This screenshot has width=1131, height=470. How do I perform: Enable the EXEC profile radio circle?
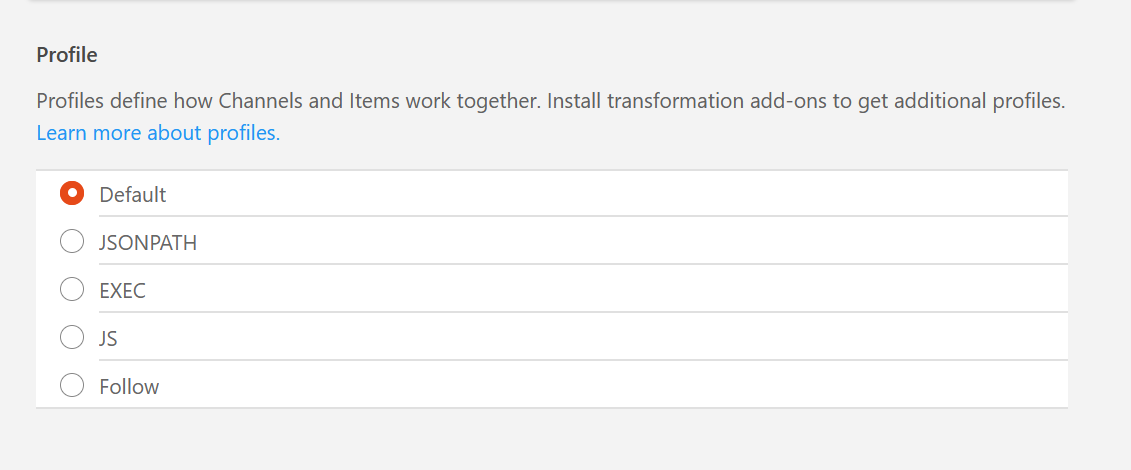(72, 290)
